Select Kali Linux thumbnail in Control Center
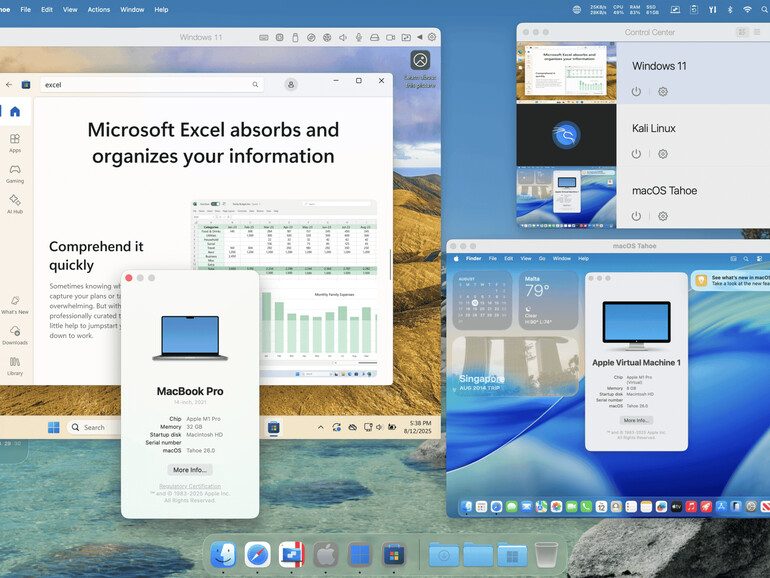Screen dimensions: 770x578 [566, 135]
